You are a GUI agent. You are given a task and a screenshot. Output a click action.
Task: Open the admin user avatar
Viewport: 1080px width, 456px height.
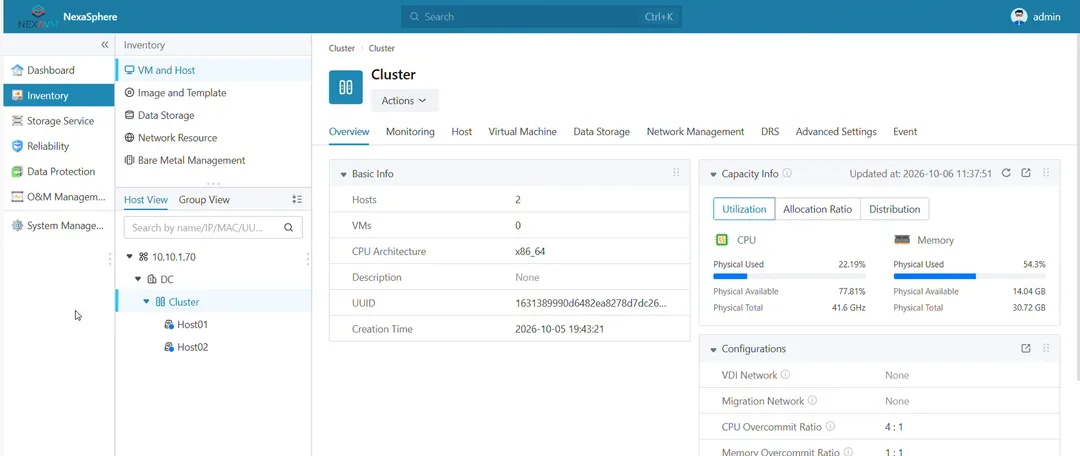(x=1019, y=17)
